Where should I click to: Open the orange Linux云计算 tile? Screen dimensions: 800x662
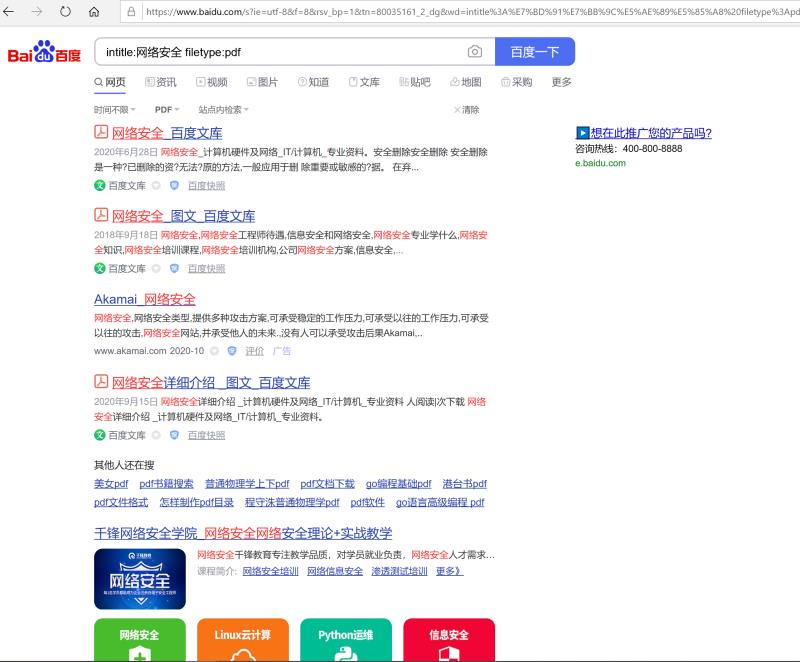point(243,640)
